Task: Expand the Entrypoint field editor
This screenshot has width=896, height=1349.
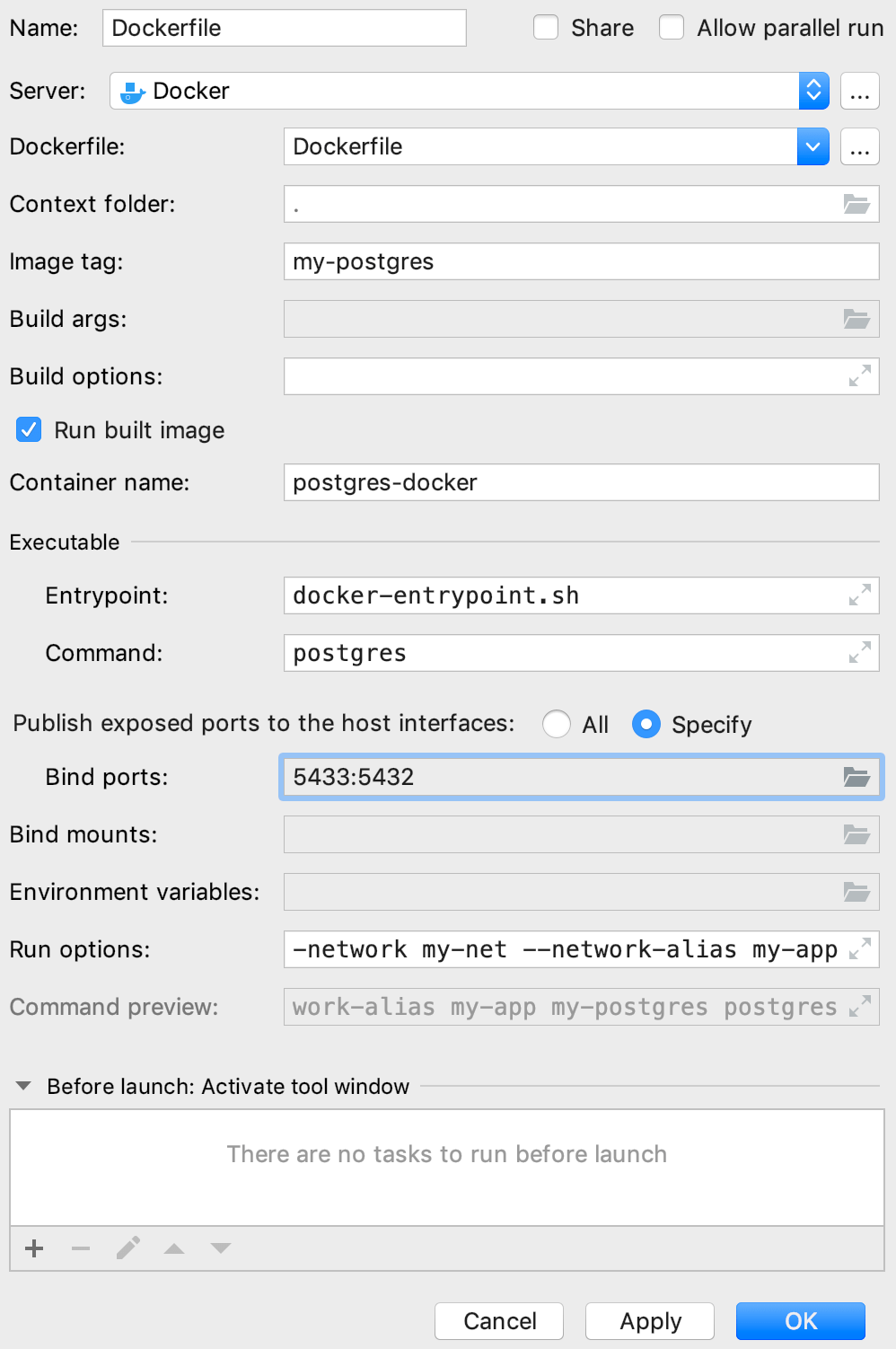Action: pyautogui.click(x=860, y=595)
